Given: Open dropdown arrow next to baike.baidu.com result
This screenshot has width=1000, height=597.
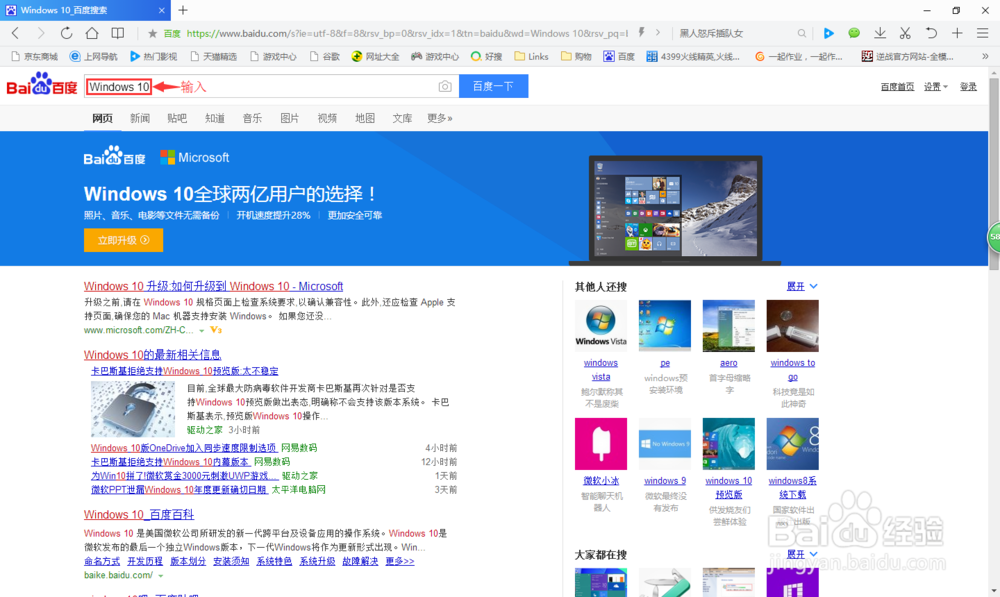Looking at the screenshot, I should coord(161,576).
